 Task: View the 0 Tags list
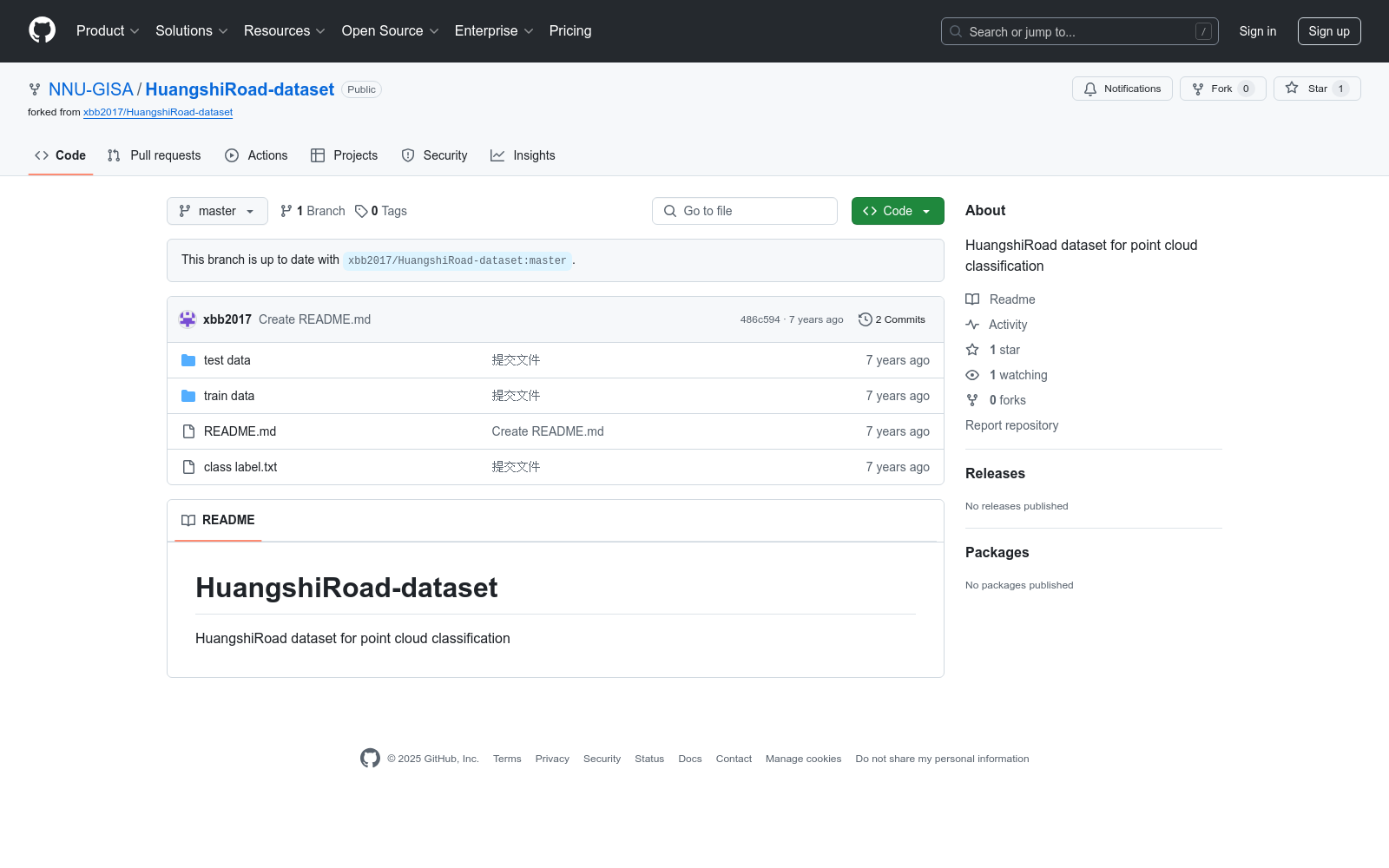pyautogui.click(x=381, y=211)
